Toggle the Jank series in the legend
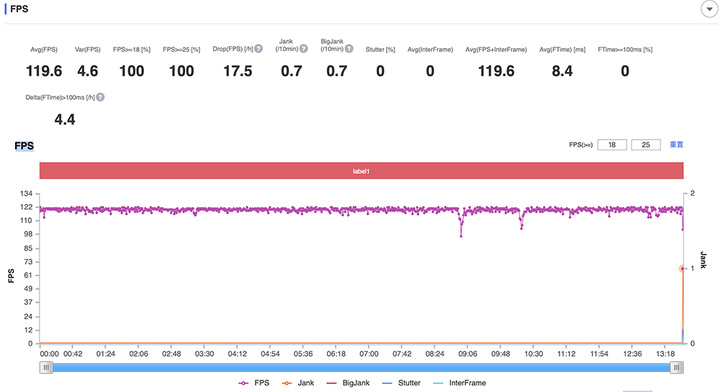This screenshot has width=720, height=392. pos(298,383)
